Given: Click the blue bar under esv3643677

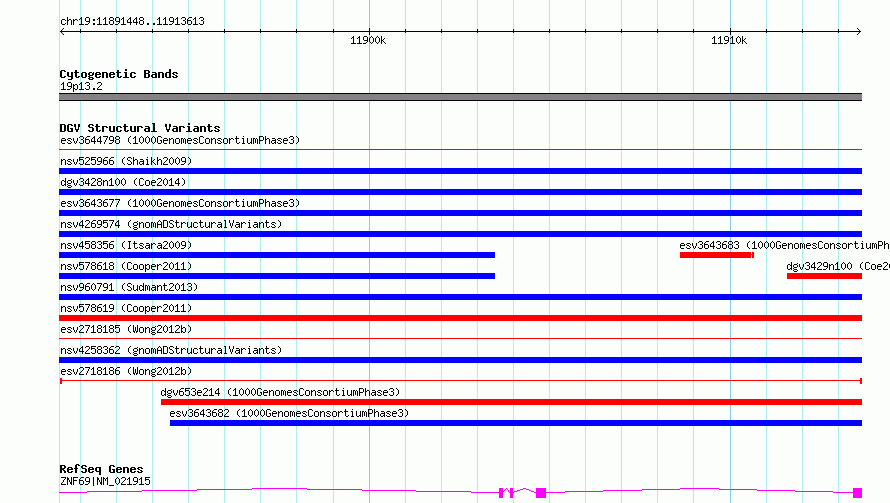Looking at the screenshot, I should (x=460, y=213).
